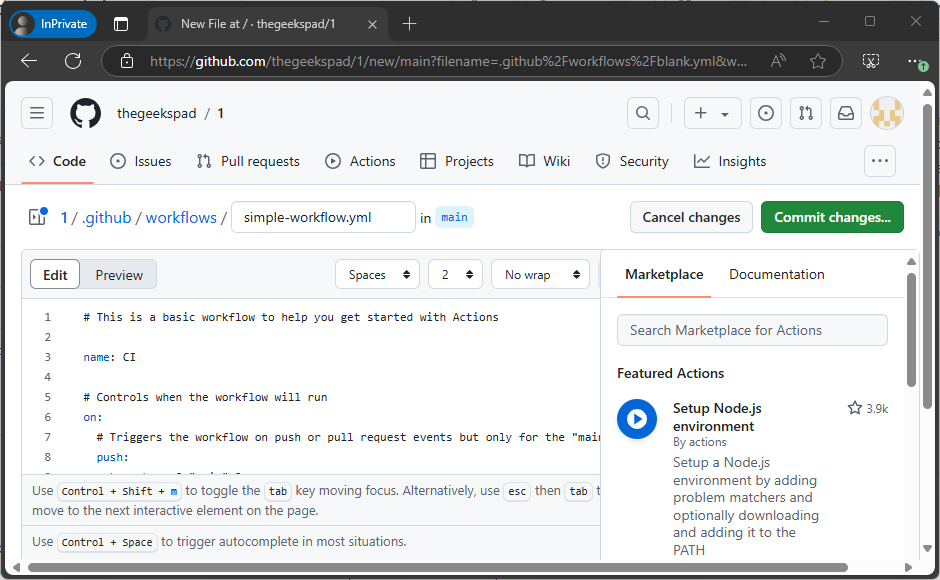This screenshot has width=940, height=580.
Task: Star the Setup Node.js environment action
Action: pyautogui.click(x=854, y=408)
